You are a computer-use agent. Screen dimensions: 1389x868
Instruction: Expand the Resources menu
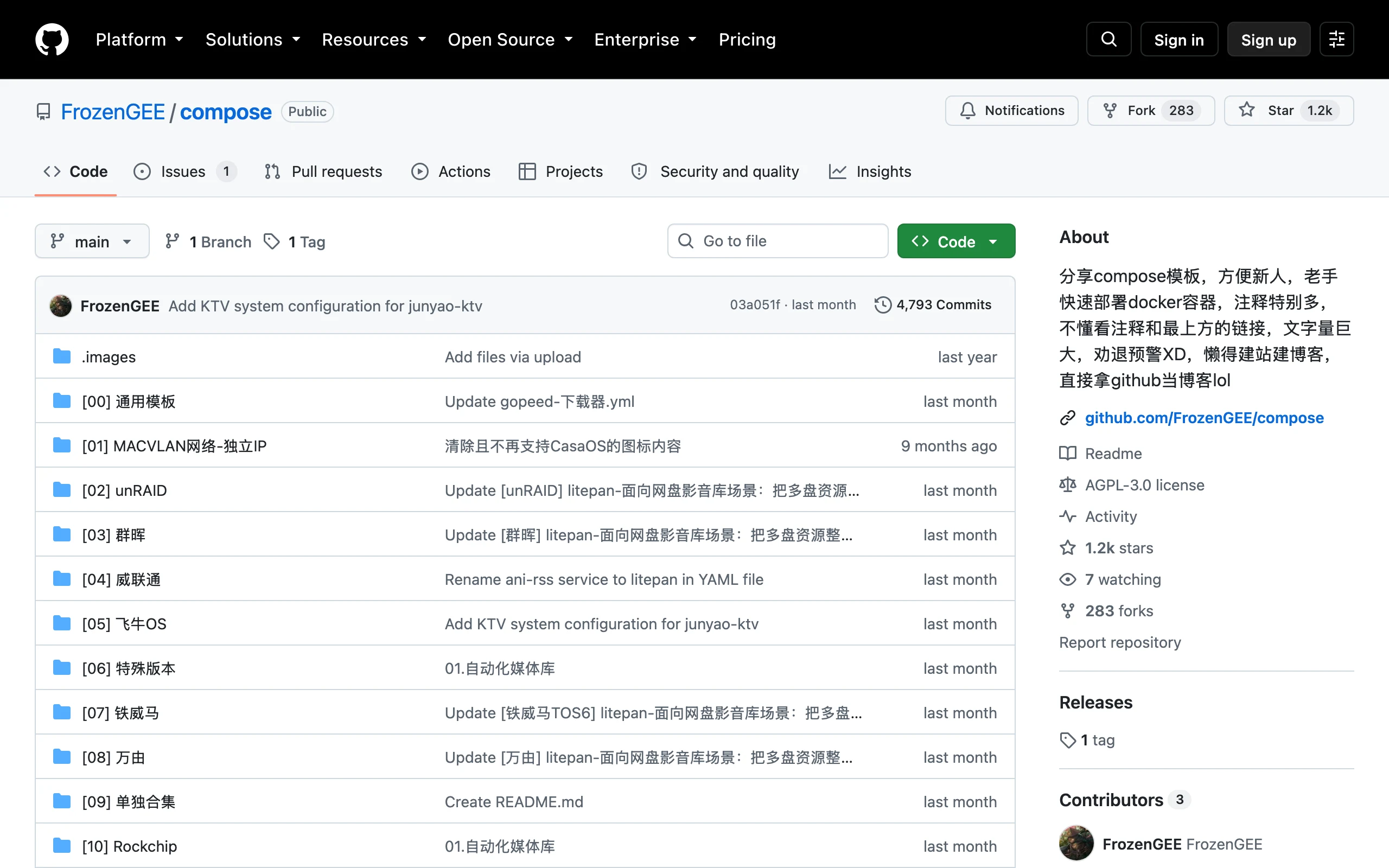tap(374, 40)
